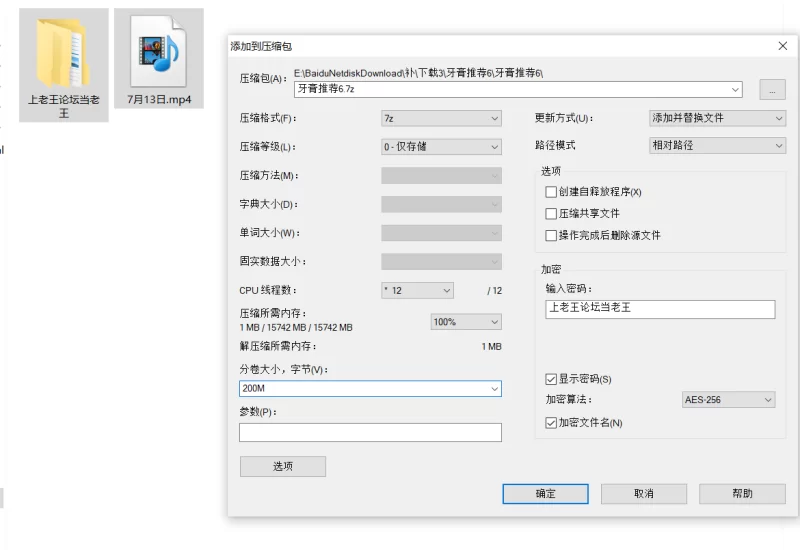Click the 参数(P) input field
This screenshot has width=800, height=550.
[x=370, y=433]
